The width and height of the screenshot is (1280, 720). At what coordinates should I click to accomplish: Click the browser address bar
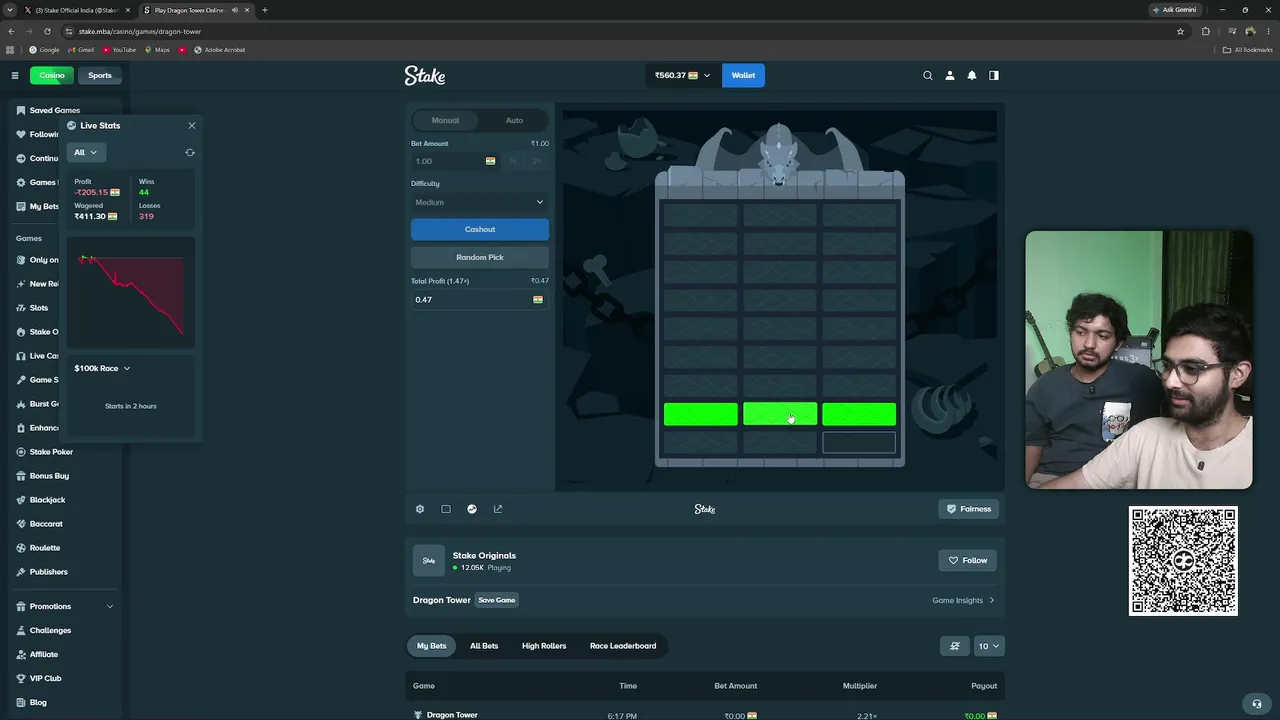pyautogui.click(x=620, y=31)
